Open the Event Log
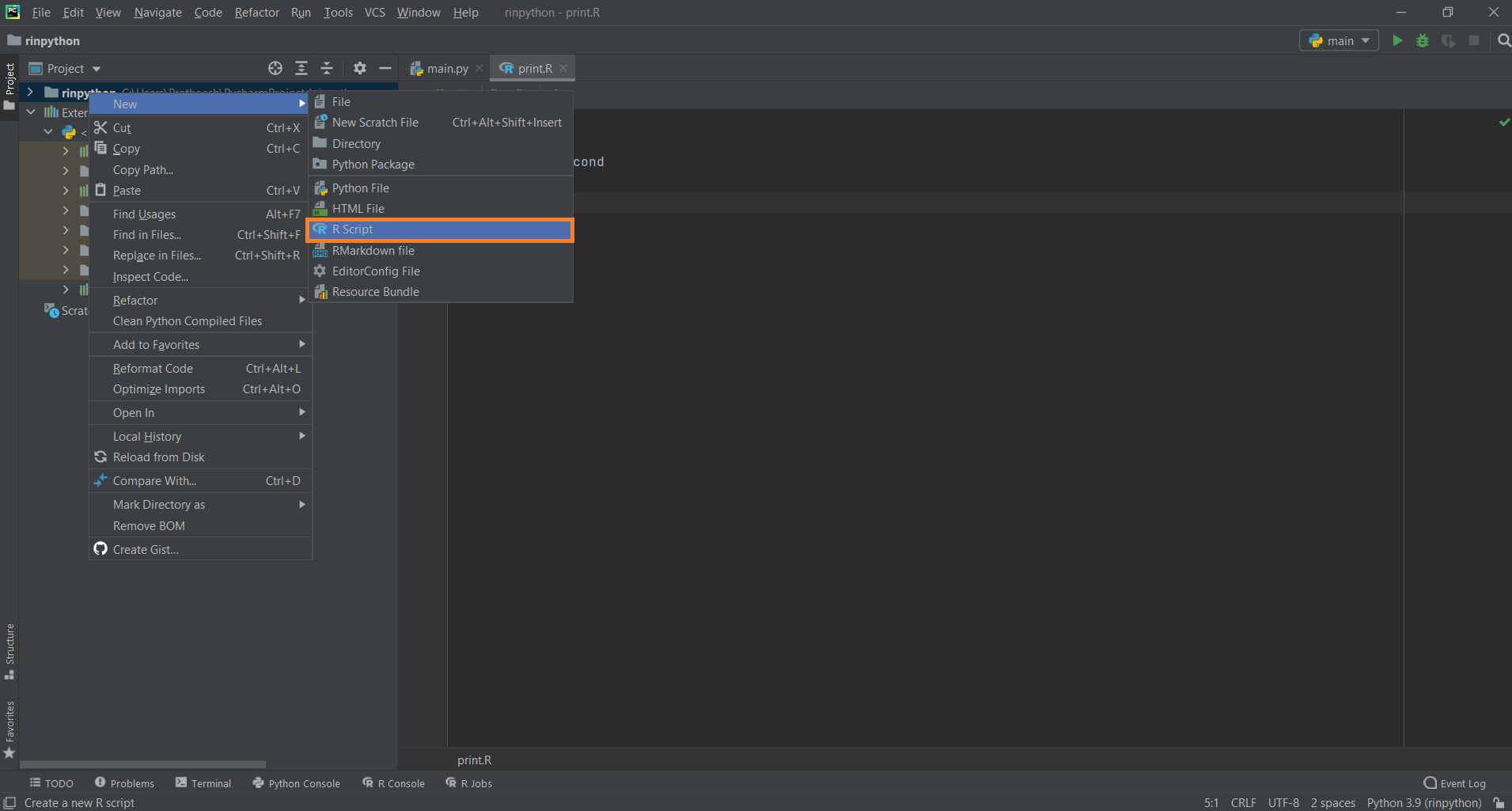 click(x=1454, y=783)
